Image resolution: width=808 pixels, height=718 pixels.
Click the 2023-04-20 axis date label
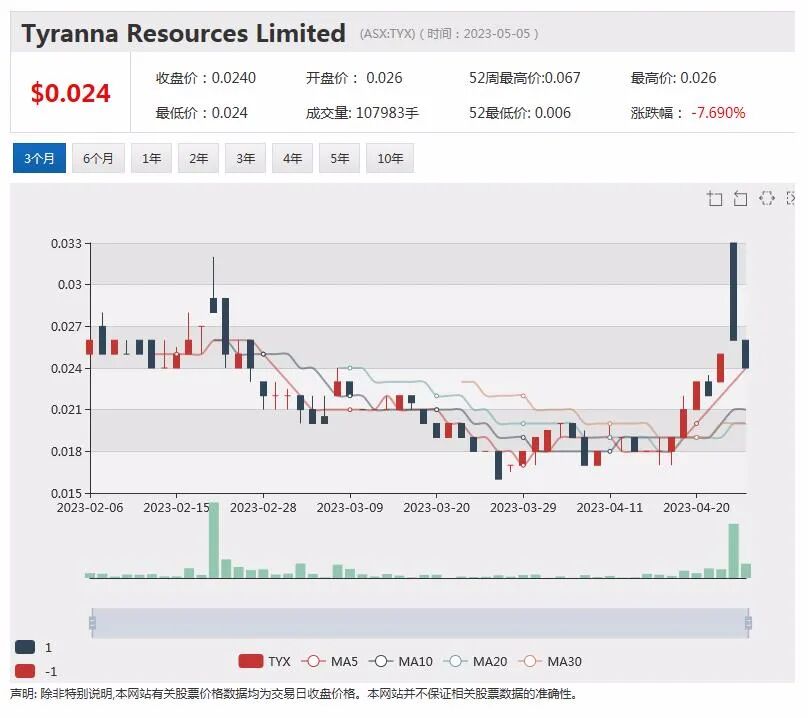[x=696, y=508]
